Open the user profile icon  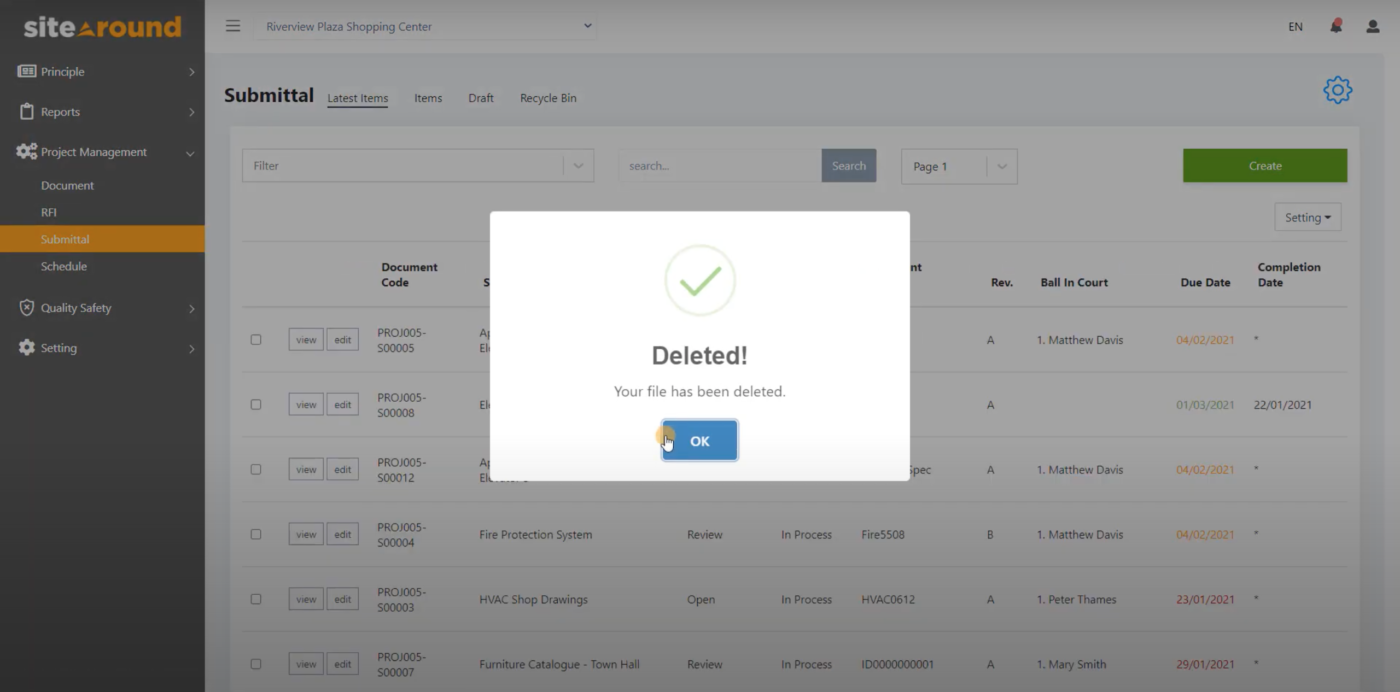1373,27
